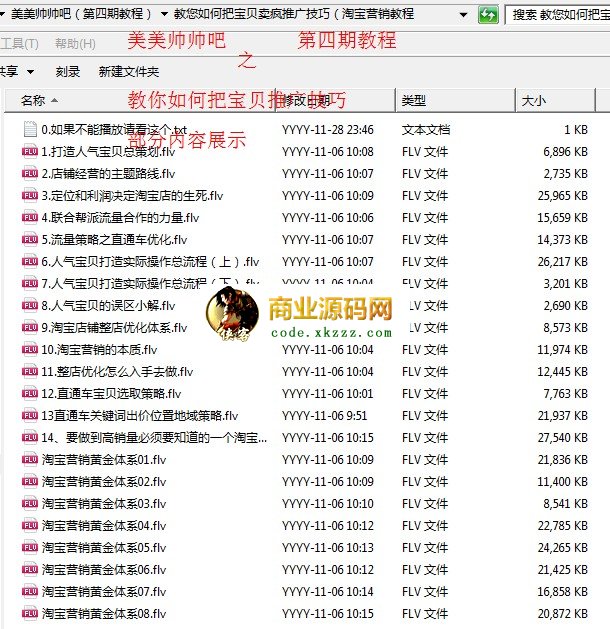Image resolution: width=610 pixels, height=629 pixels.
Task: Select FLV icon of 11.整店优化怎么入手去做.flv
Action: (x=30, y=371)
